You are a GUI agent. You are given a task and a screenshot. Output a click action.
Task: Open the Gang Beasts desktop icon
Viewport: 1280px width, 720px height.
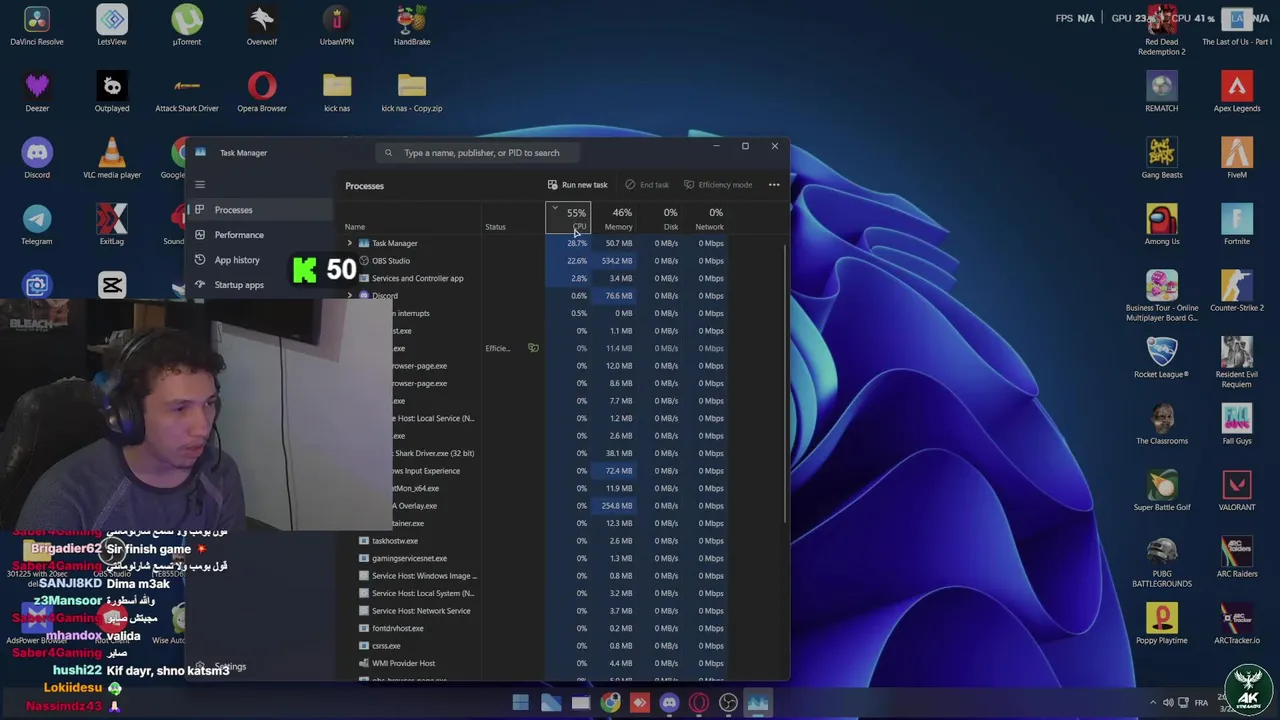click(1162, 158)
